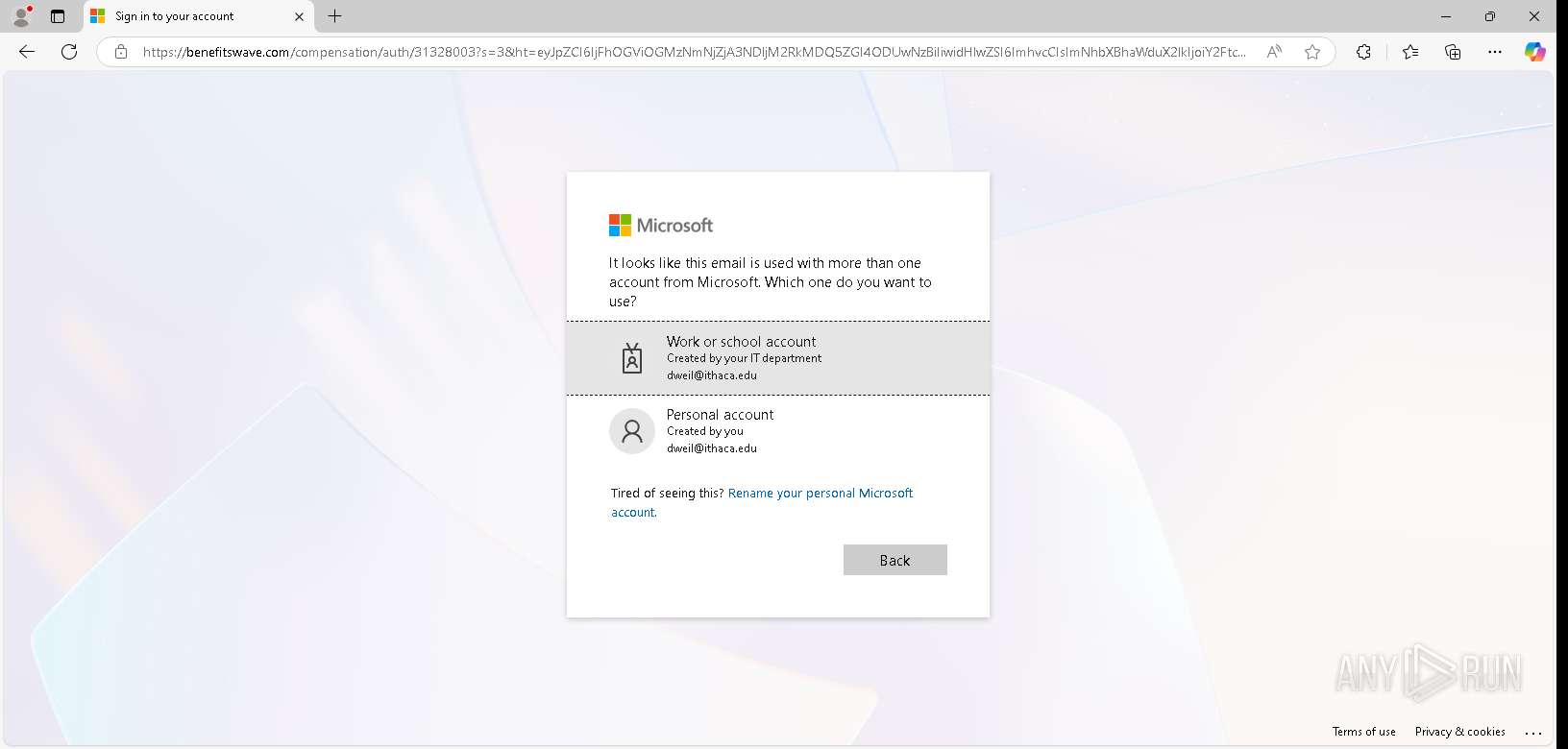Refresh the page using reload icon
This screenshot has height=749, width=1568.
coord(69,52)
